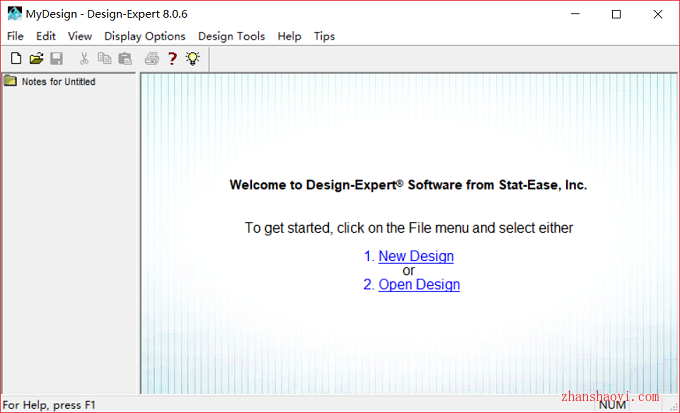The height and width of the screenshot is (413, 680).
Task: Follow the New Design link
Action: coord(416,256)
